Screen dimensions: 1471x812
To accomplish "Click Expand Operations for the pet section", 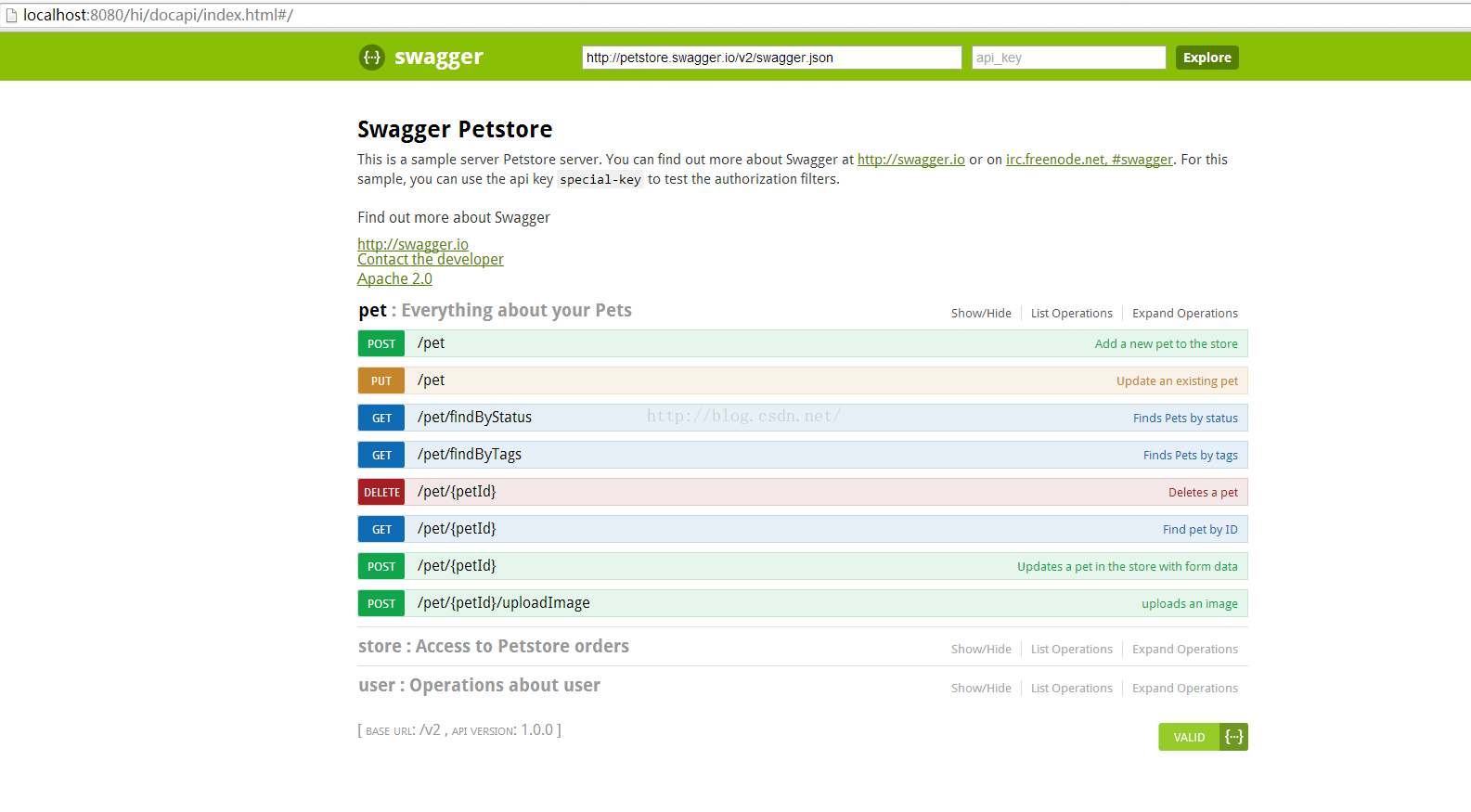I will pyautogui.click(x=1185, y=314).
